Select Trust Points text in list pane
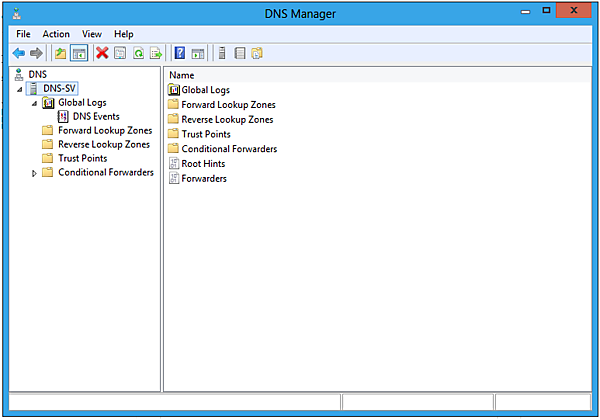Viewport: 600px width, 420px height. 206,134
